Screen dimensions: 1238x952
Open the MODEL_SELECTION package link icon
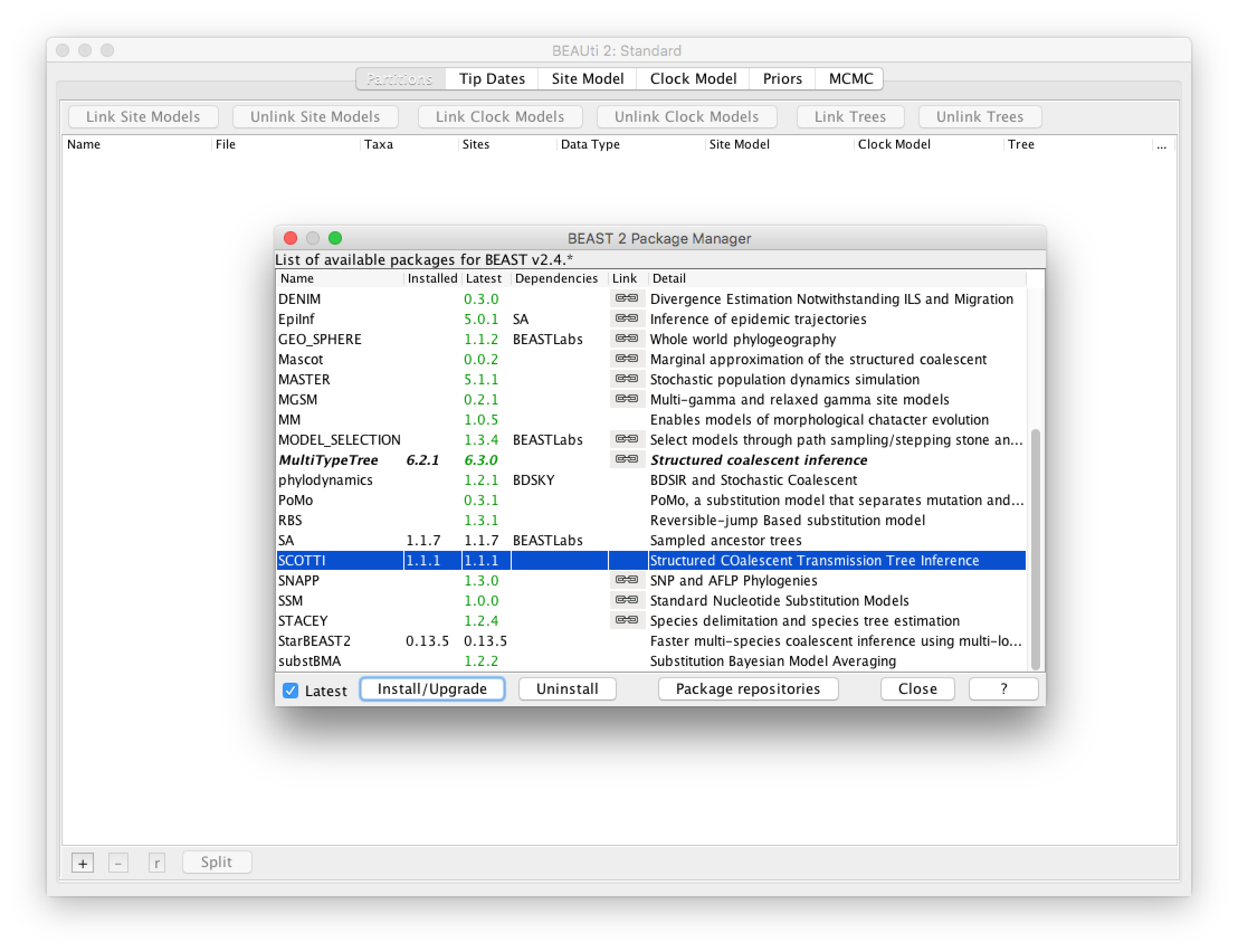627,439
